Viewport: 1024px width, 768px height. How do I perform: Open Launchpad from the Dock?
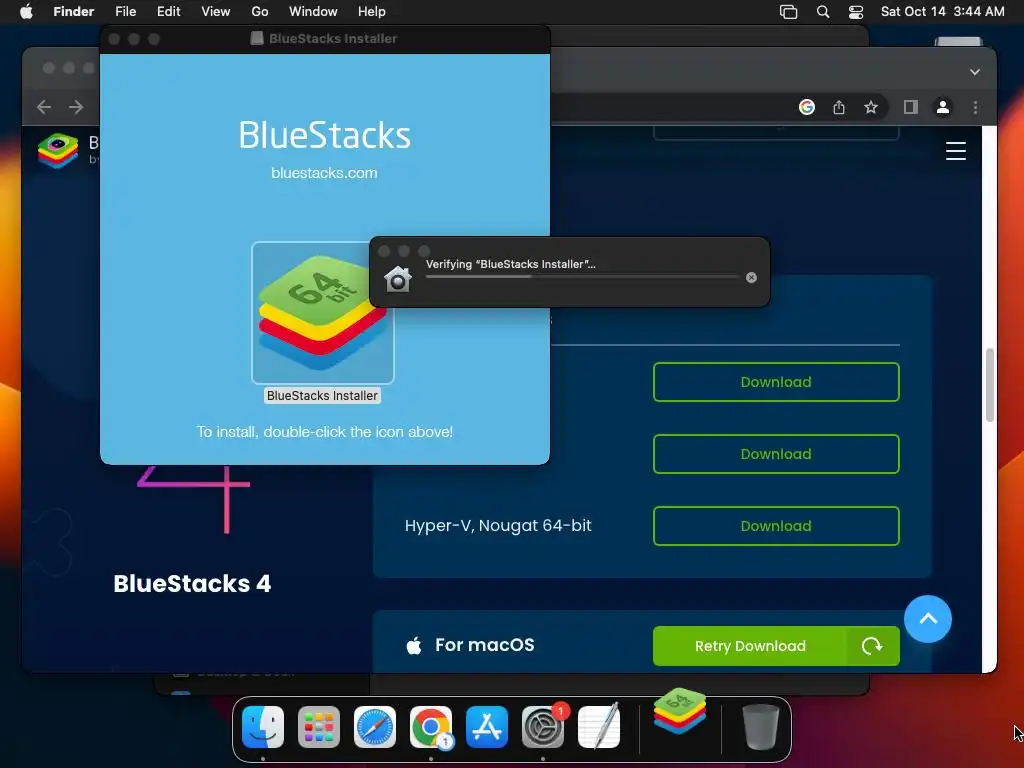(319, 727)
